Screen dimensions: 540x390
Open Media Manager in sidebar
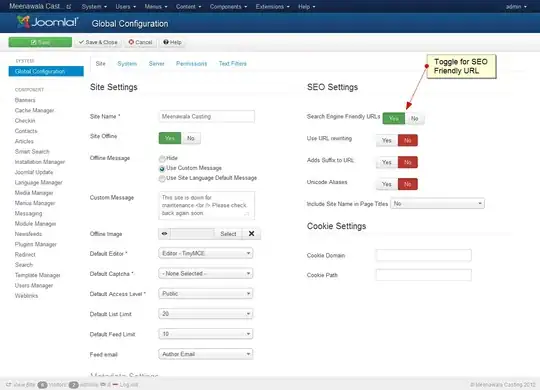point(34,193)
